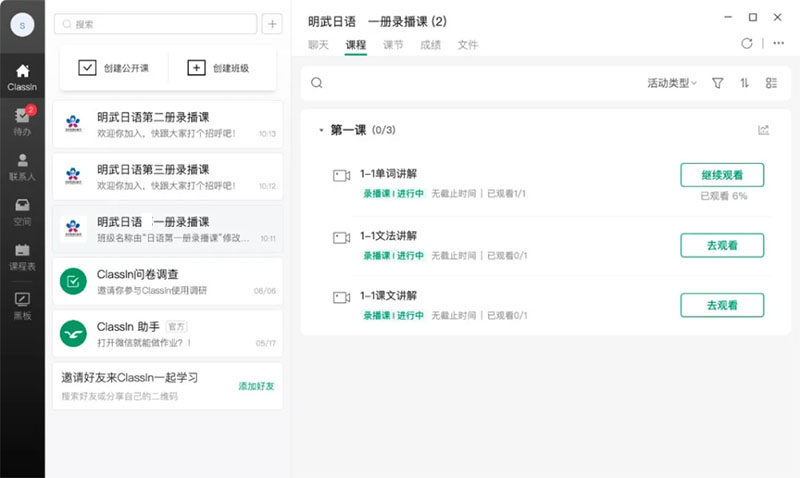Select the 明武日语第二册录播课 chat
This screenshot has height=478, width=800.
click(168, 124)
